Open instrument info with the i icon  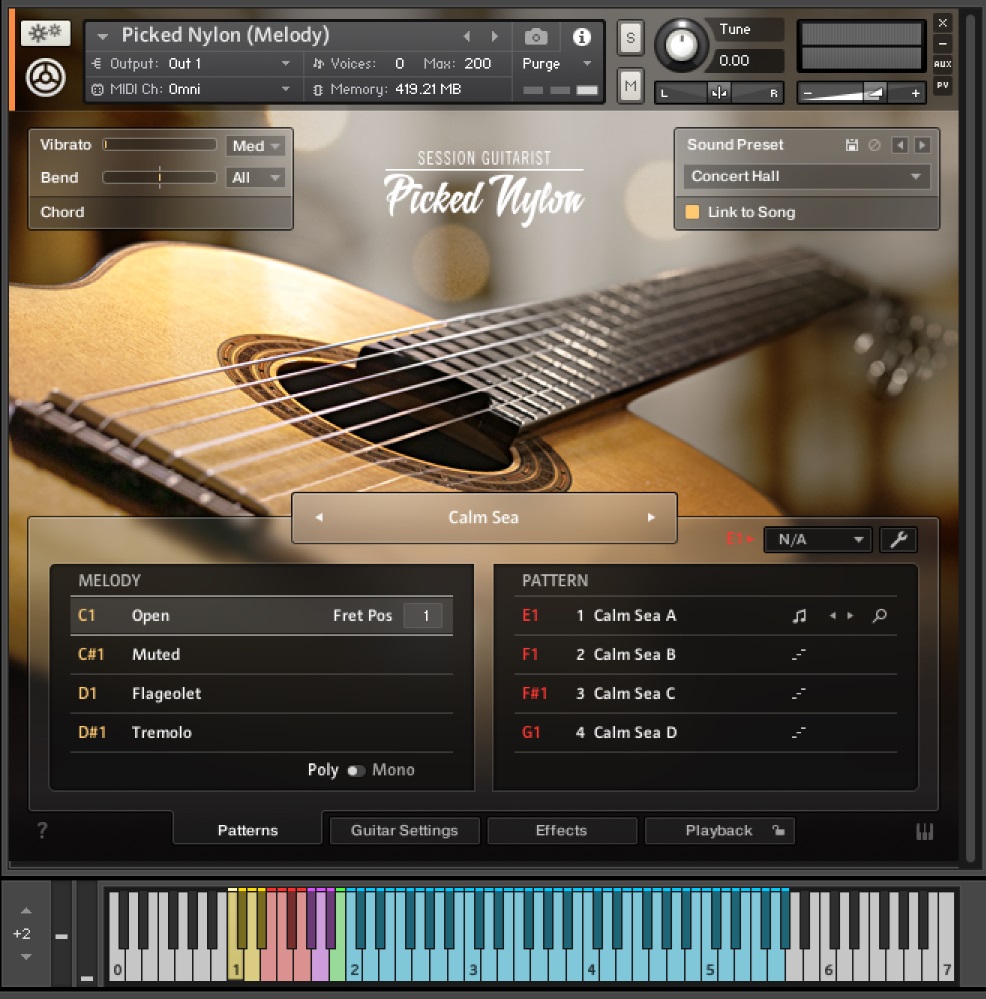coord(581,37)
